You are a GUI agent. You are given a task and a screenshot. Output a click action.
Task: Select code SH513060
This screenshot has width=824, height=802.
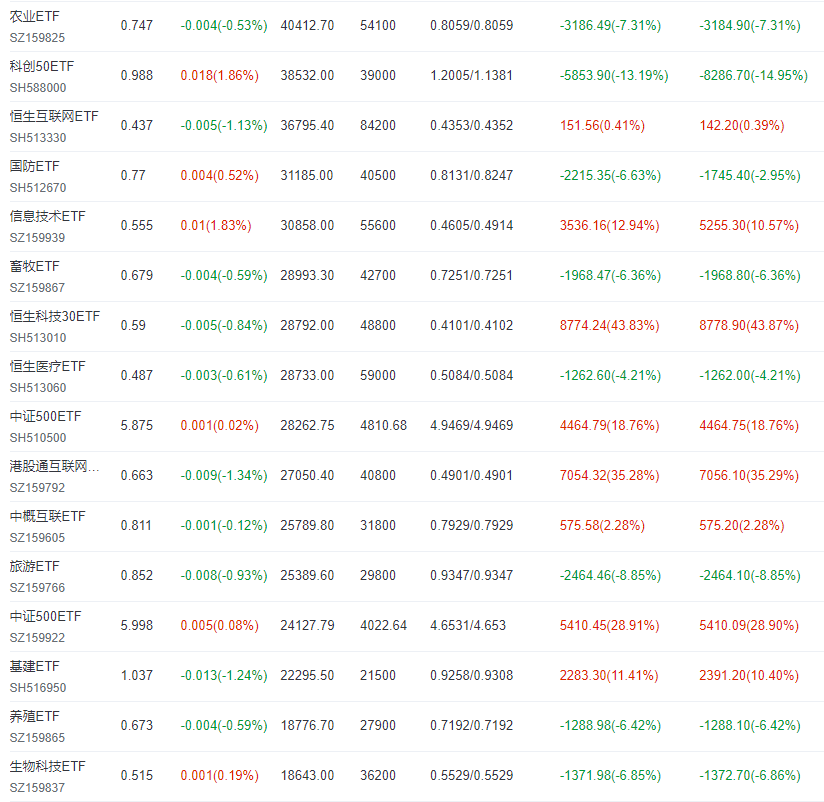(38, 387)
